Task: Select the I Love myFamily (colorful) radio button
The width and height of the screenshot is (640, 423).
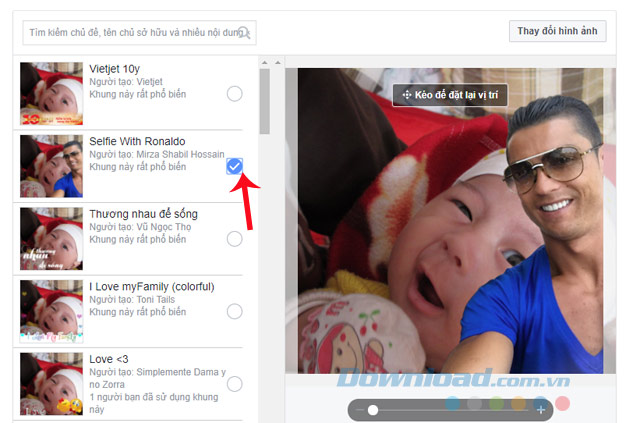Action: coord(234,312)
